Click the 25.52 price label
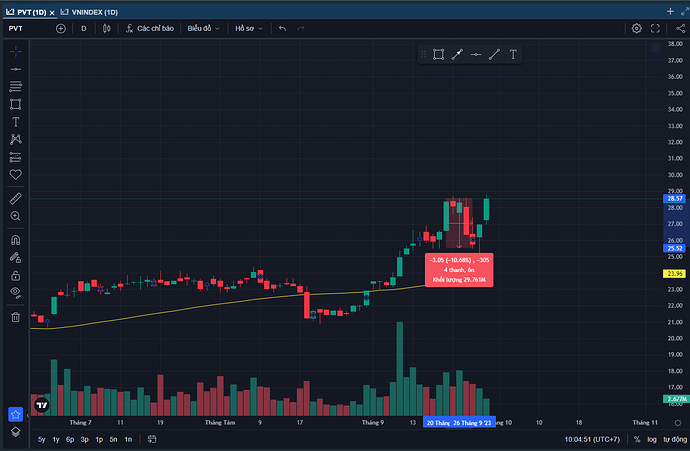The width and height of the screenshot is (690, 451). (675, 248)
